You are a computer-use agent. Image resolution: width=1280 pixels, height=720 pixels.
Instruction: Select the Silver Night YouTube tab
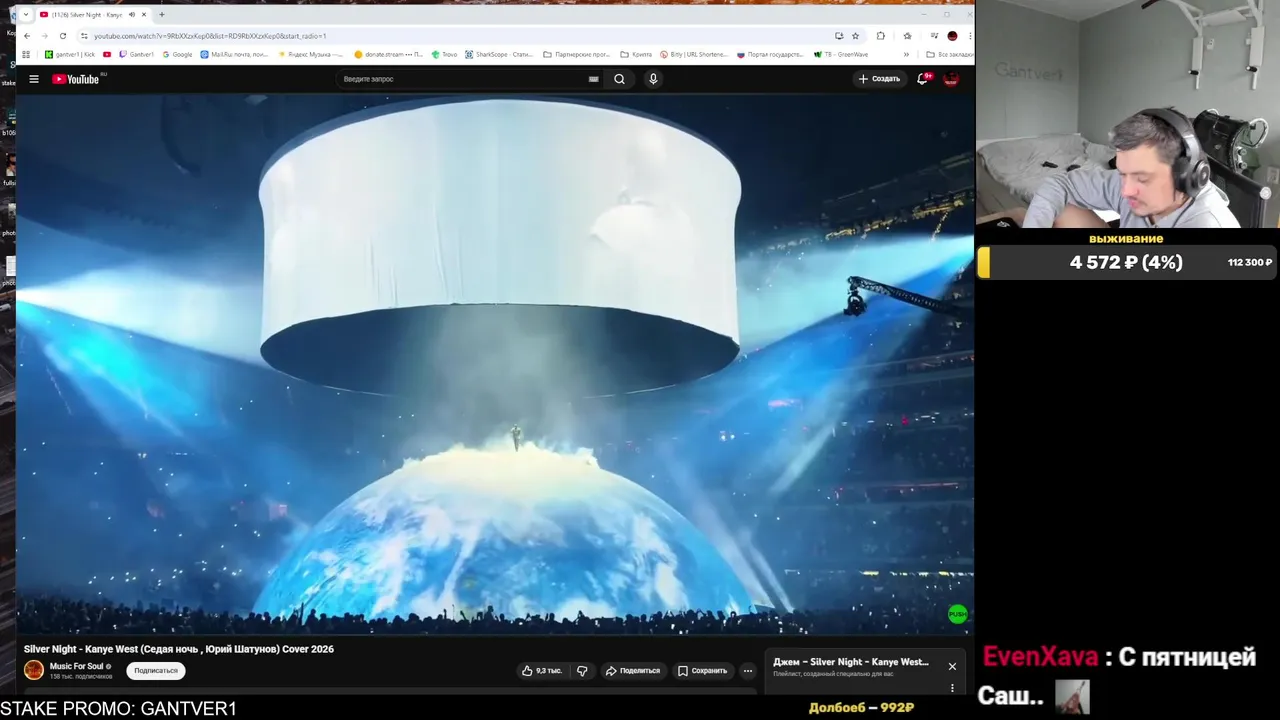pos(94,15)
